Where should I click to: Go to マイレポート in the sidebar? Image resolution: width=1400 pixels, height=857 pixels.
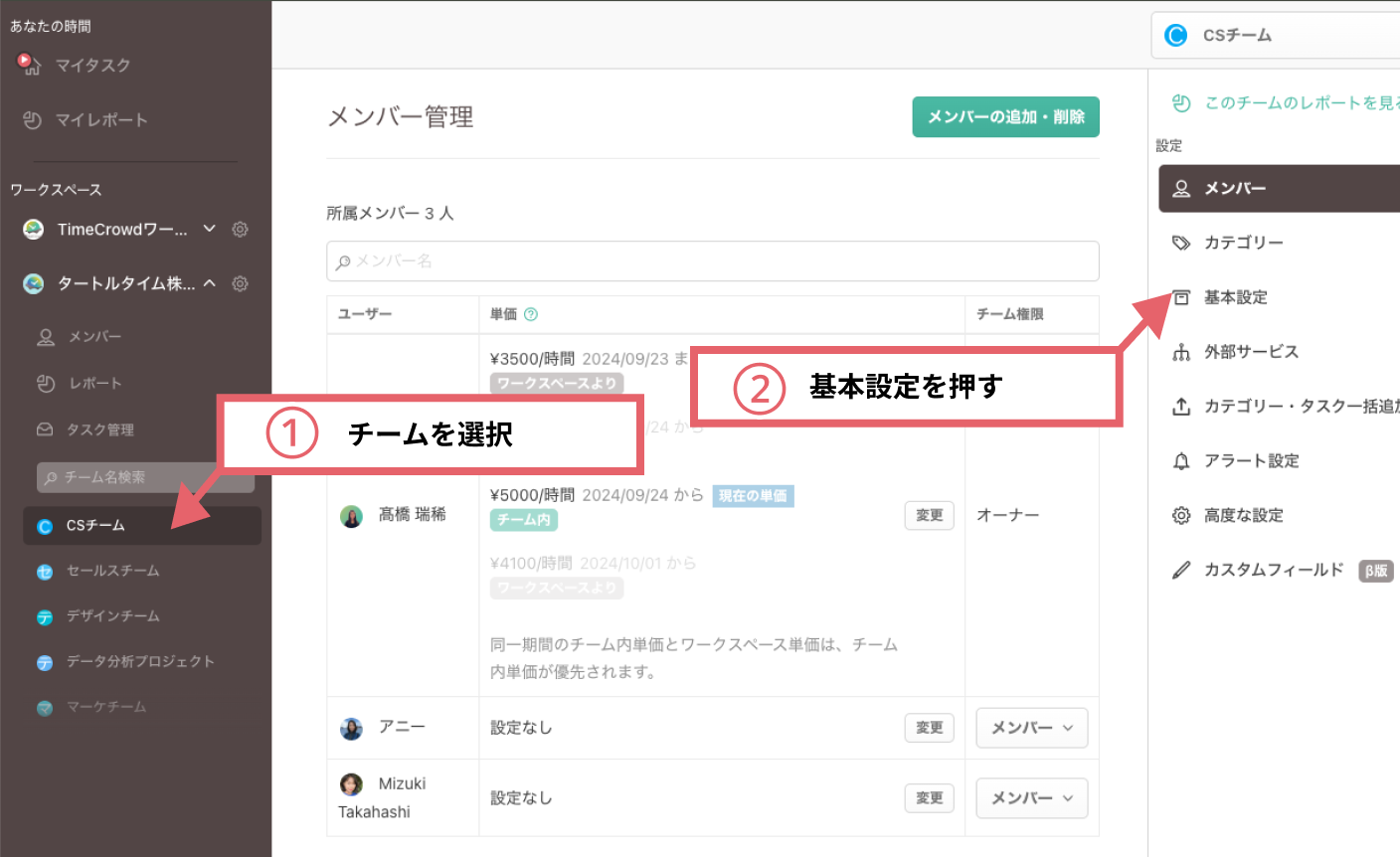point(100,120)
